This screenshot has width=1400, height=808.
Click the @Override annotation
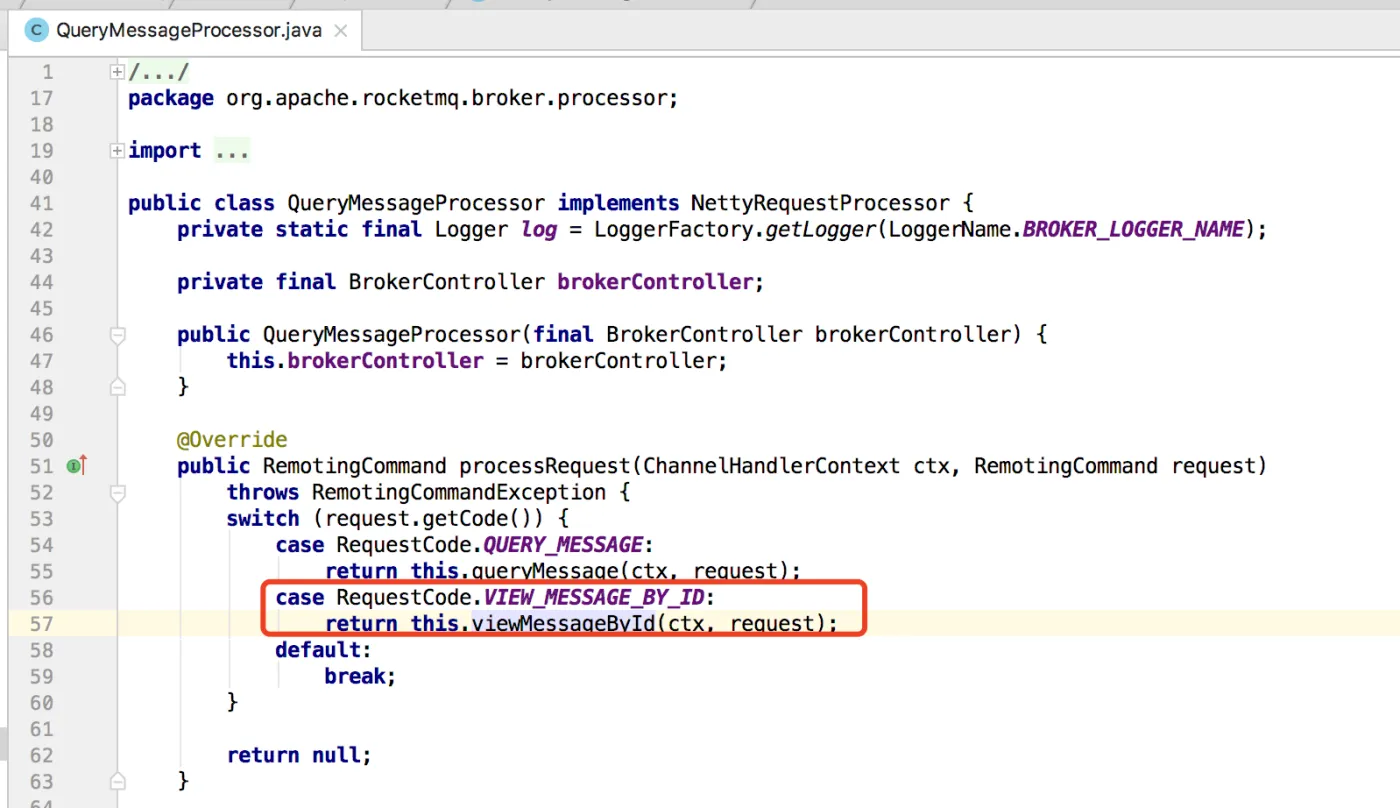[232, 440]
